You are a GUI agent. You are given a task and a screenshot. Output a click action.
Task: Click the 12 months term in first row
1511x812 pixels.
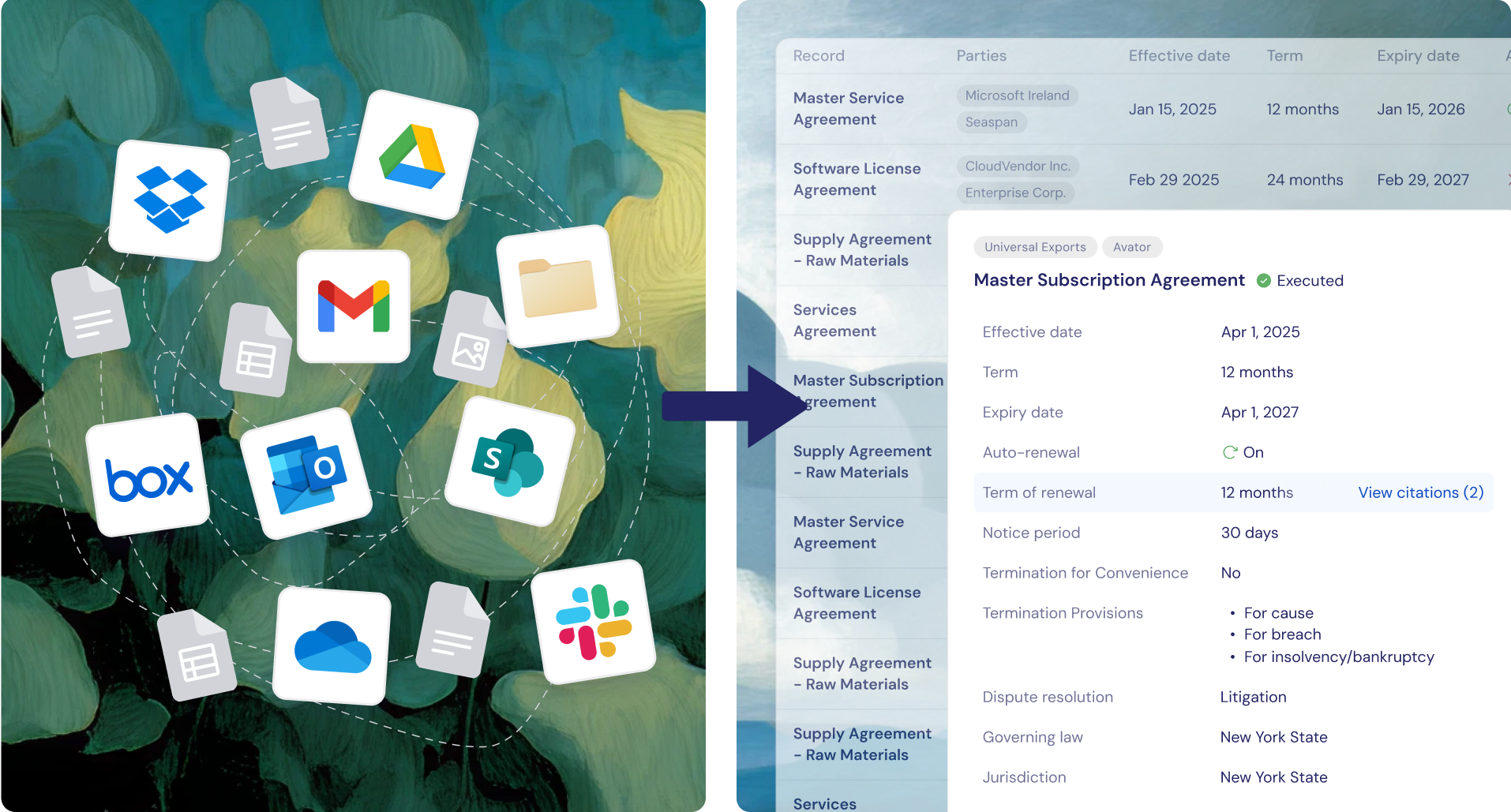1303,109
